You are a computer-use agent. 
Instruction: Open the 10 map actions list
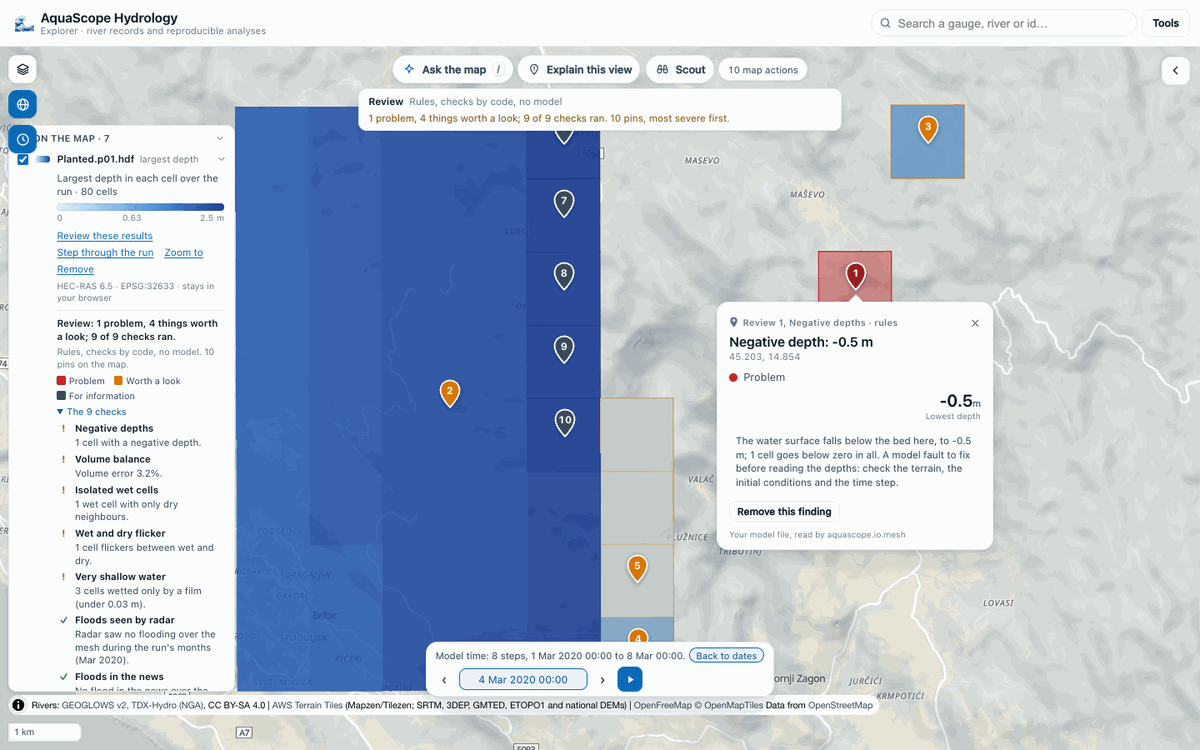tap(763, 70)
